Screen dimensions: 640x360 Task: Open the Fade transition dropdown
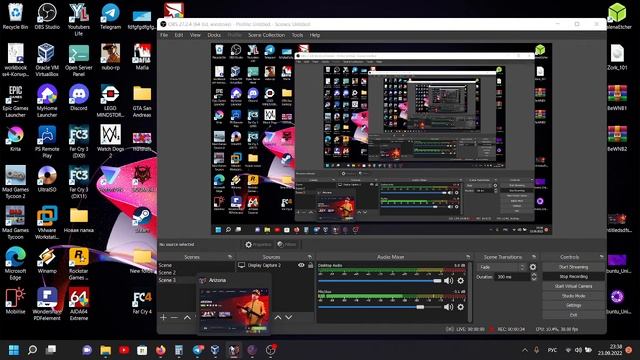tap(501, 267)
